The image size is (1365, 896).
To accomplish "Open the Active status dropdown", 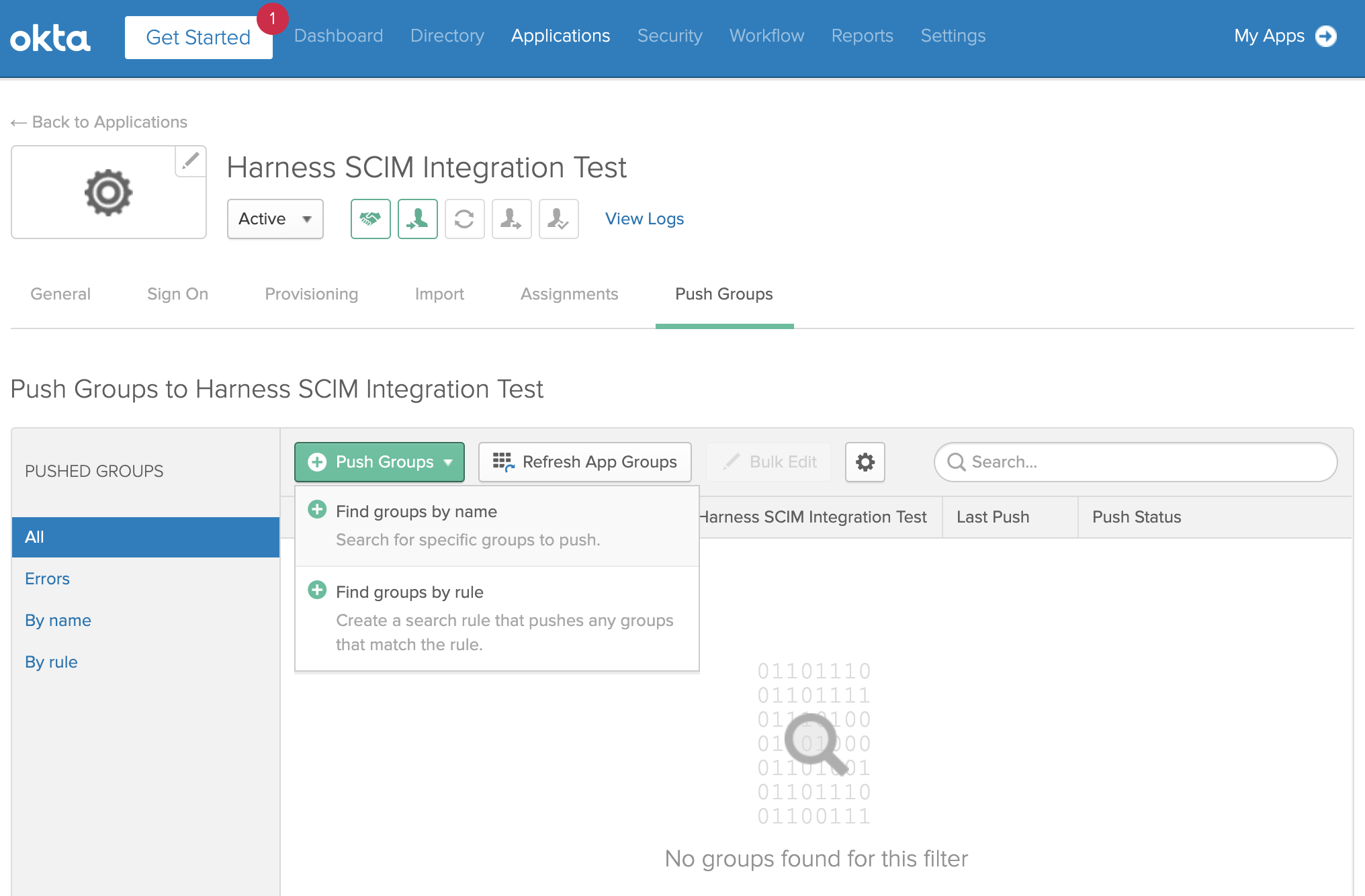I will coord(275,219).
